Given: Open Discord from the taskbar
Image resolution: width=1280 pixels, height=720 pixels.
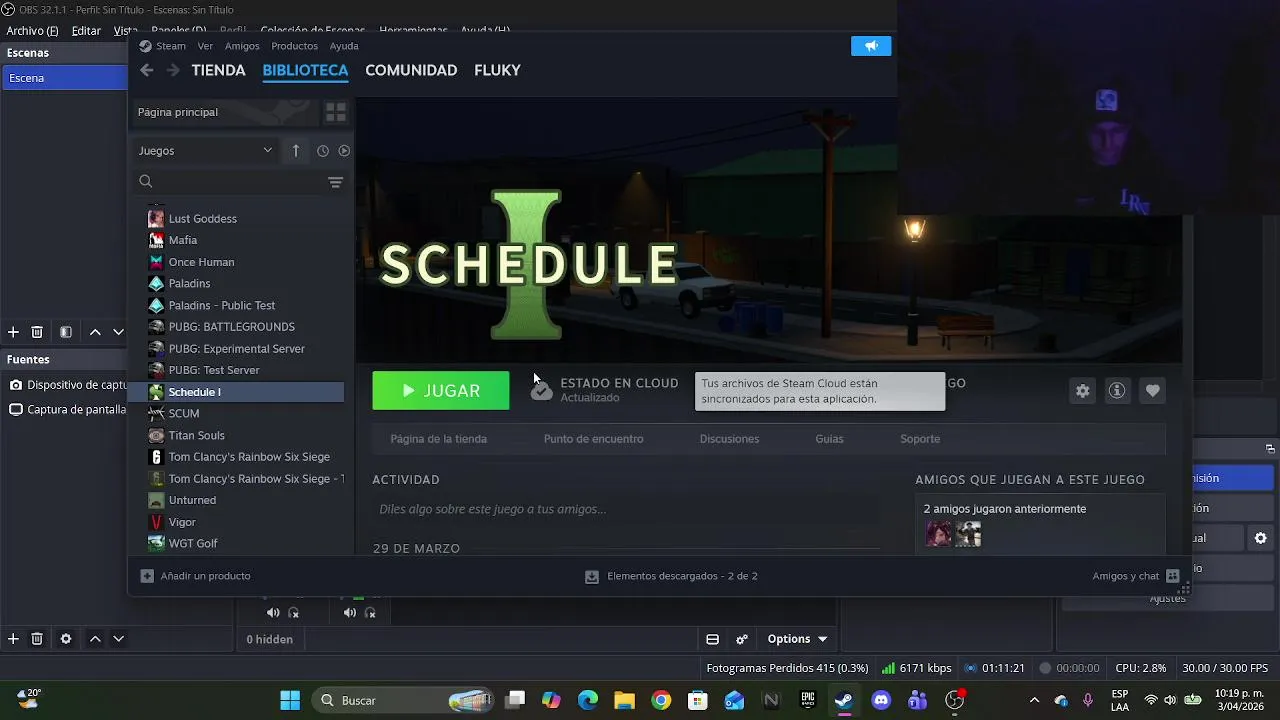Looking at the screenshot, I should (x=881, y=700).
